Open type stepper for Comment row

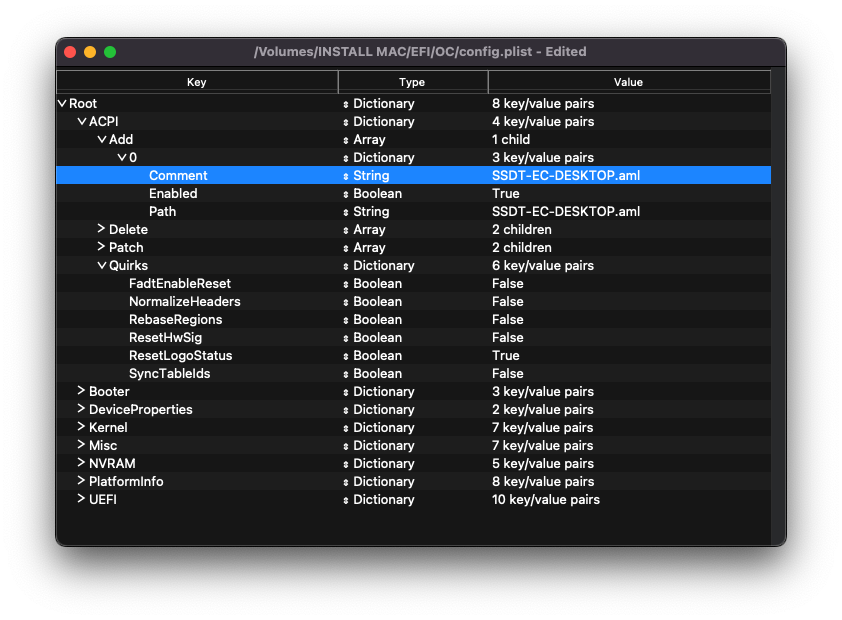coord(346,176)
